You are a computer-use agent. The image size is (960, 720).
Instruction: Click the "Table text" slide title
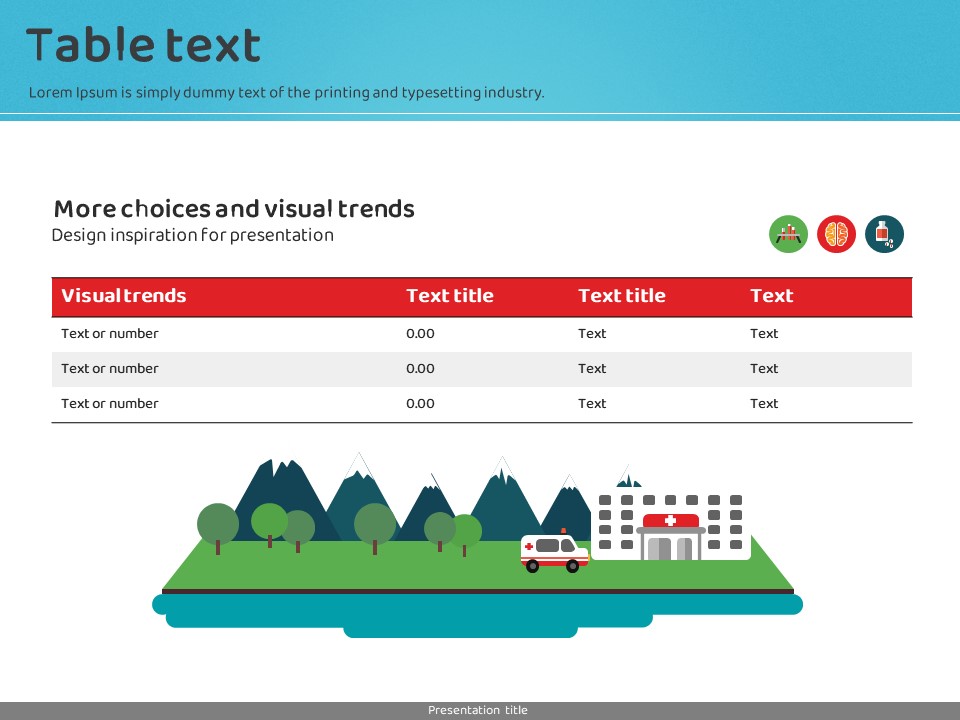click(143, 46)
